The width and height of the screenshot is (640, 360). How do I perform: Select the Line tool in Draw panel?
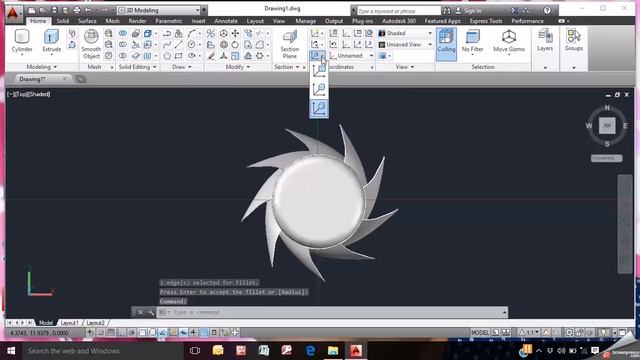coord(178,44)
